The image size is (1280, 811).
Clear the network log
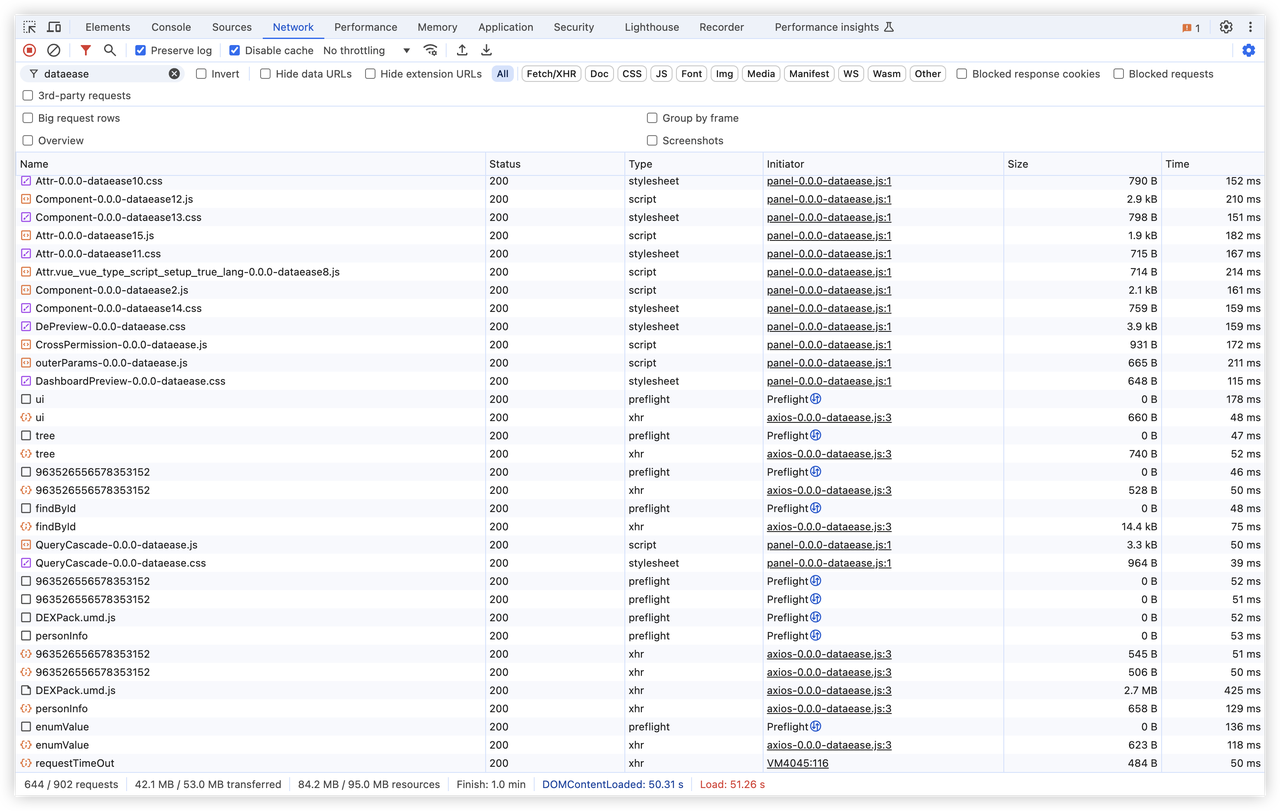click(54, 50)
